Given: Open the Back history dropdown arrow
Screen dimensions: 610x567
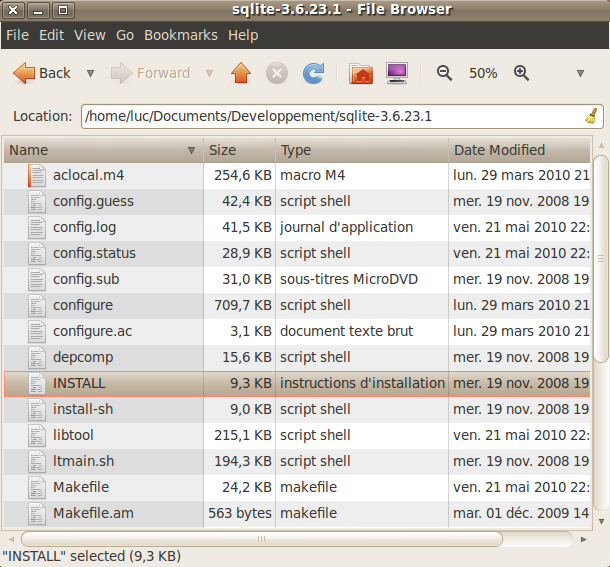Looking at the screenshot, I should tap(90, 73).
